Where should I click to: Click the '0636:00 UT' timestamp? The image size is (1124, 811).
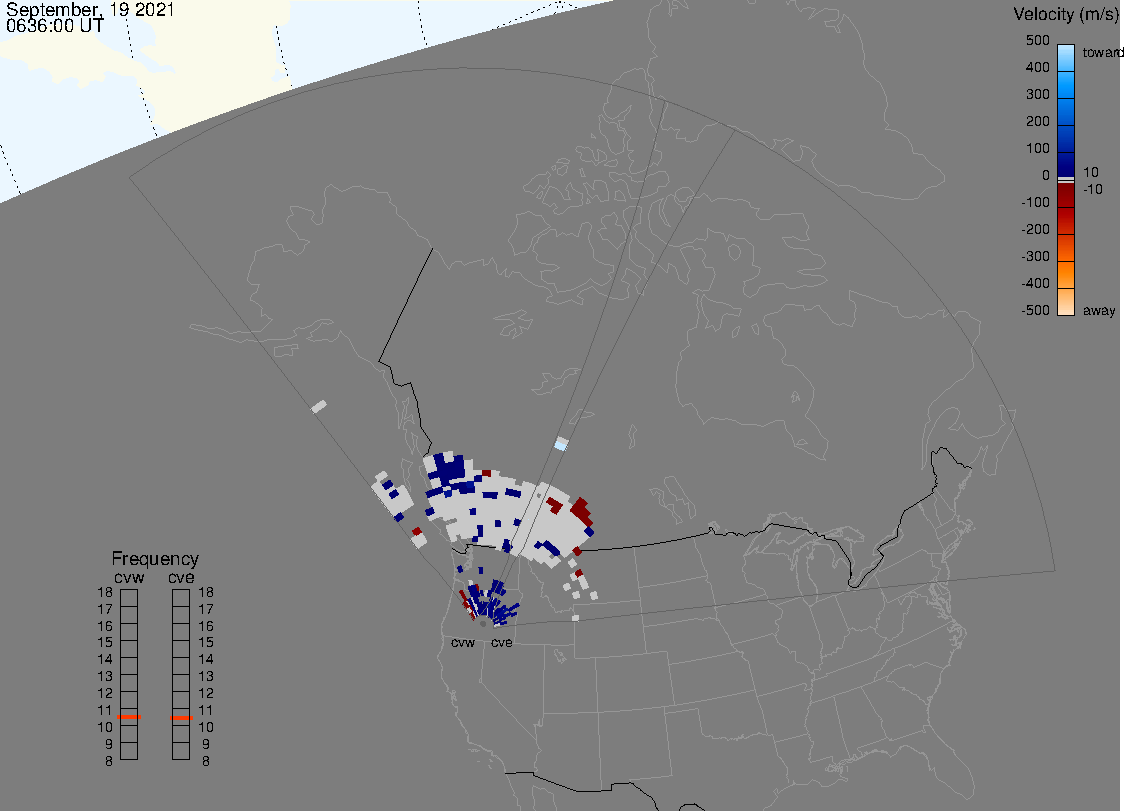point(54,27)
